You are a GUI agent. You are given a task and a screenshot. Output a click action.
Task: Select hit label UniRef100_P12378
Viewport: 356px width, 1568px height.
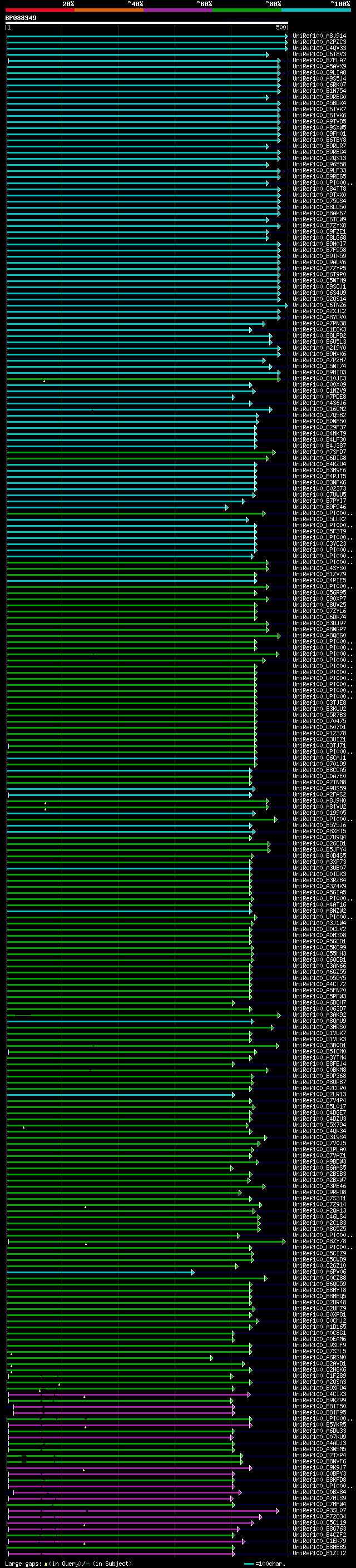pyautogui.click(x=319, y=734)
